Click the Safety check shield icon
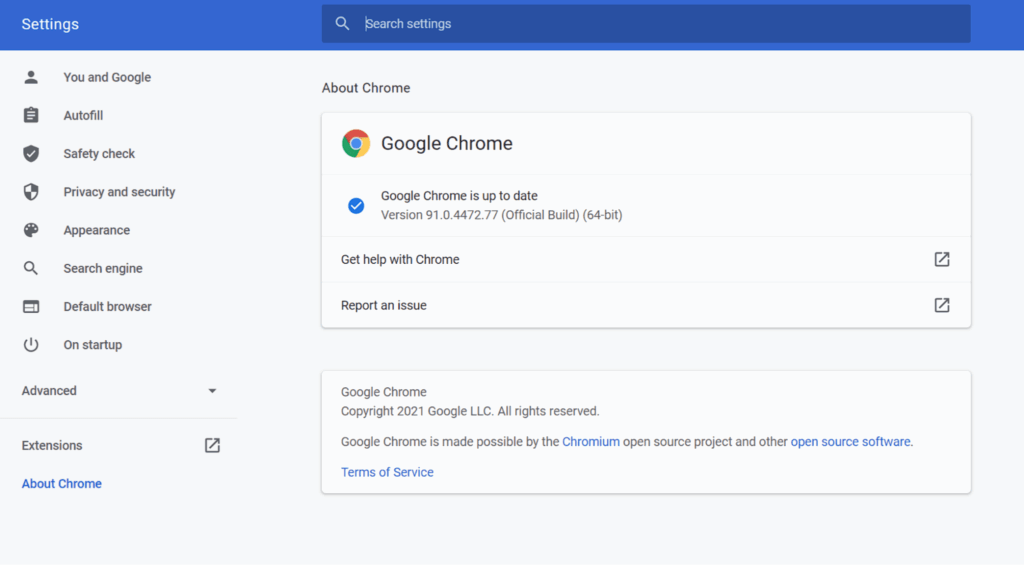 click(x=31, y=153)
